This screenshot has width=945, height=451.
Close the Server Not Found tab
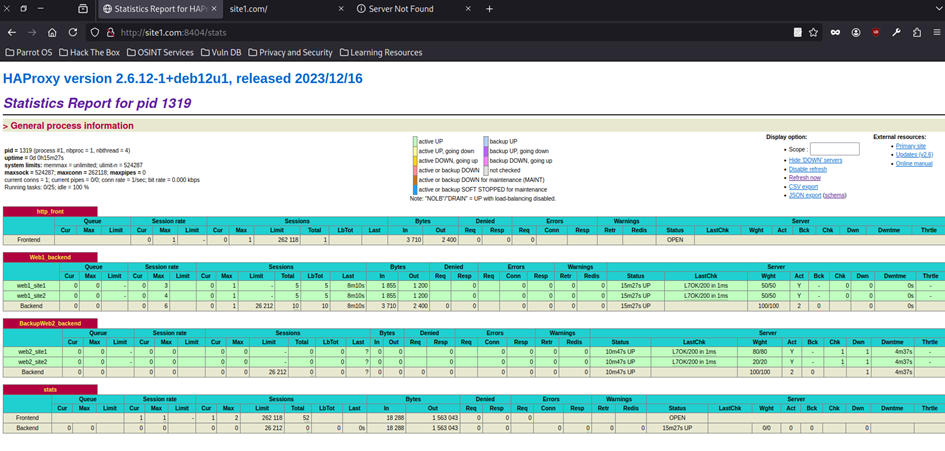click(469, 9)
